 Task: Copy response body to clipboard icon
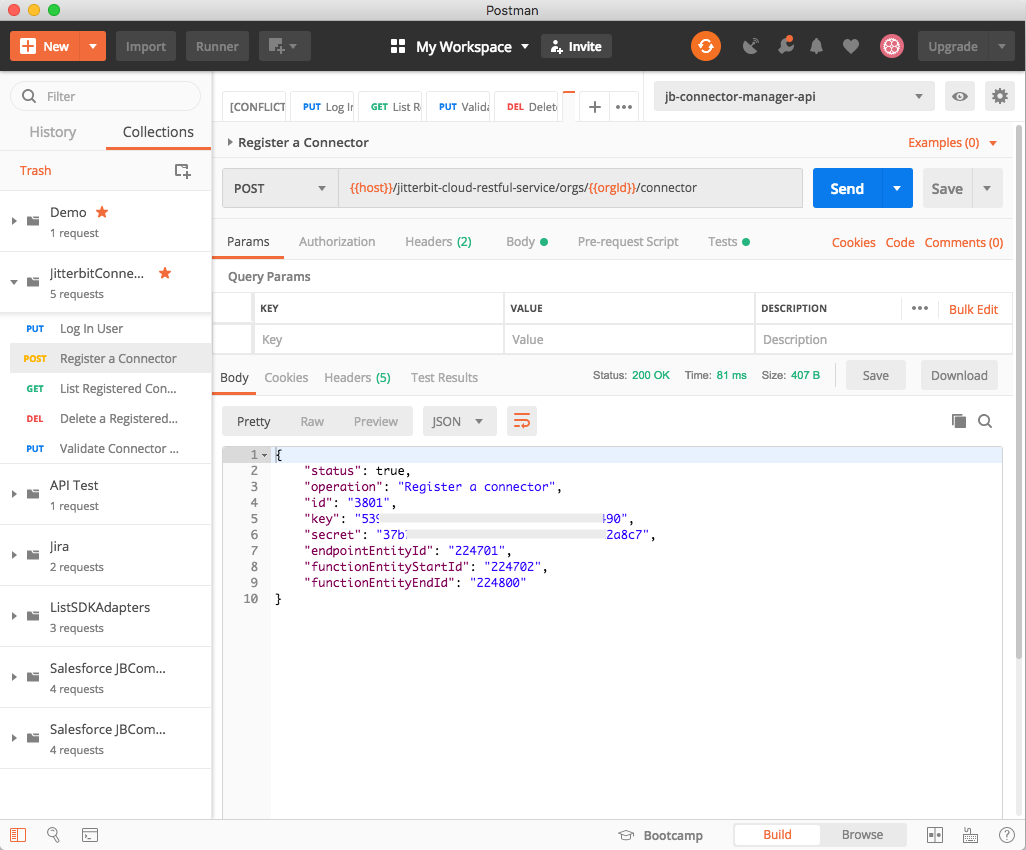tap(958, 421)
